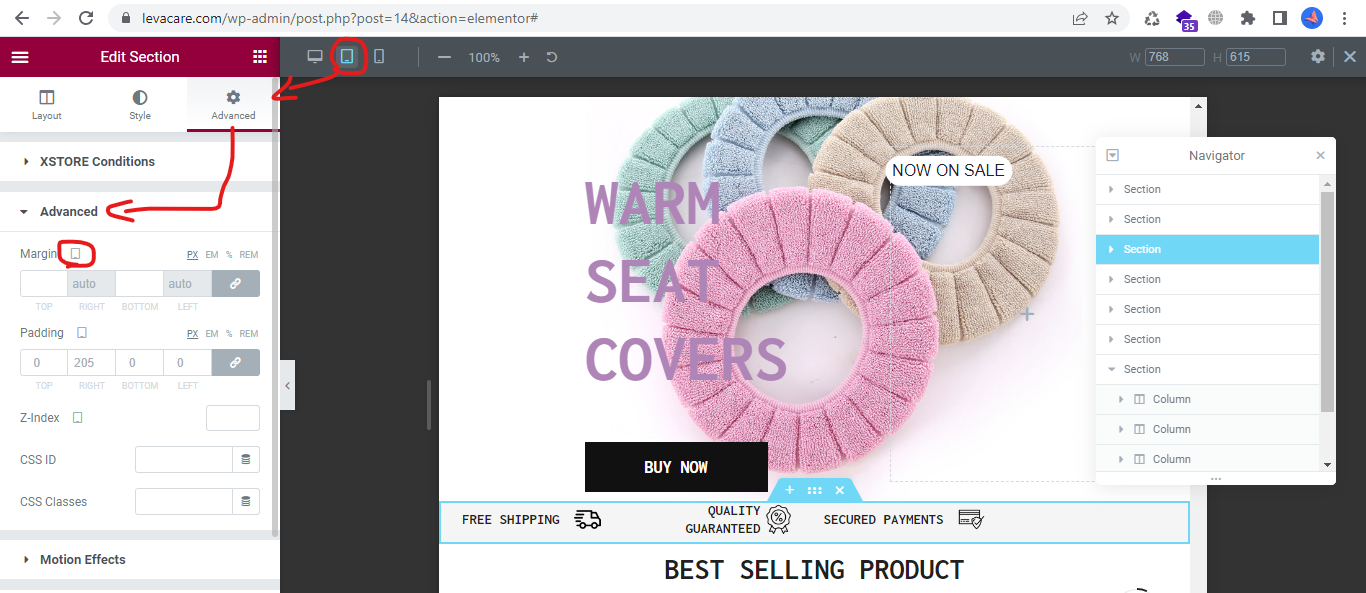The height and width of the screenshot is (593, 1366).
Task: Click the edit section grip handle
Action: [x=815, y=490]
